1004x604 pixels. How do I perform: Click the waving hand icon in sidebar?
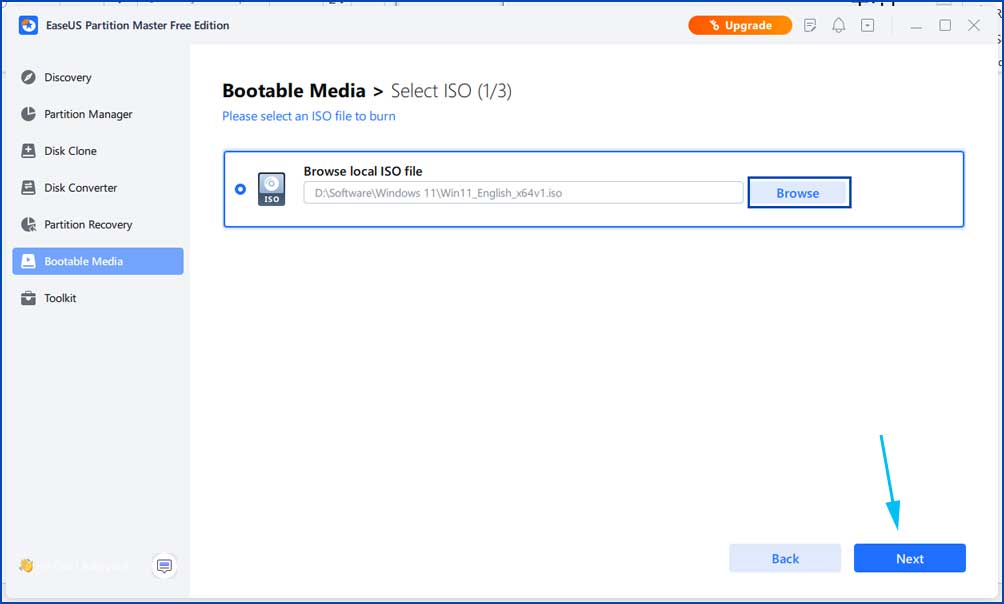click(x=26, y=566)
